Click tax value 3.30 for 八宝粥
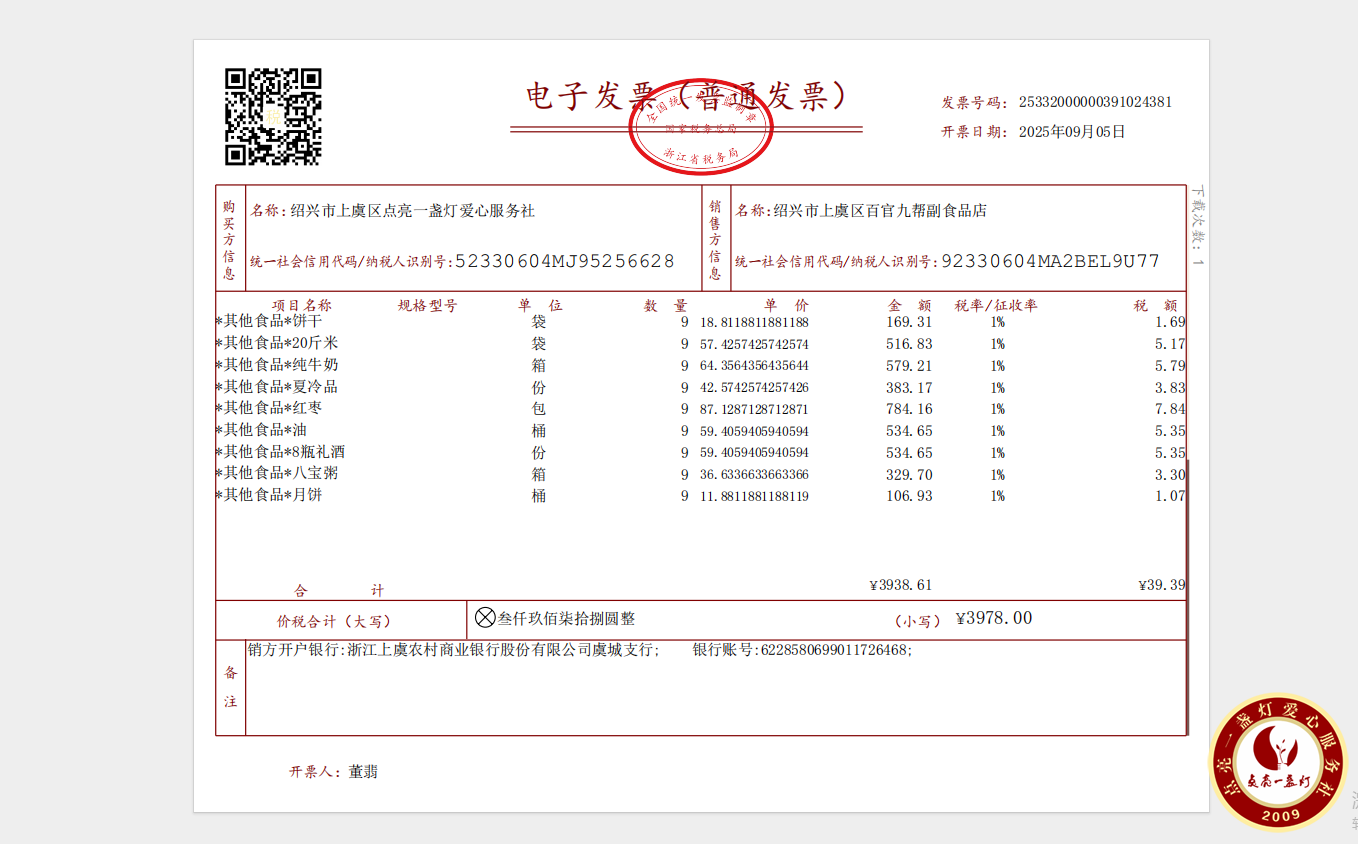Screen dimensions: 1358x844 [1170, 475]
